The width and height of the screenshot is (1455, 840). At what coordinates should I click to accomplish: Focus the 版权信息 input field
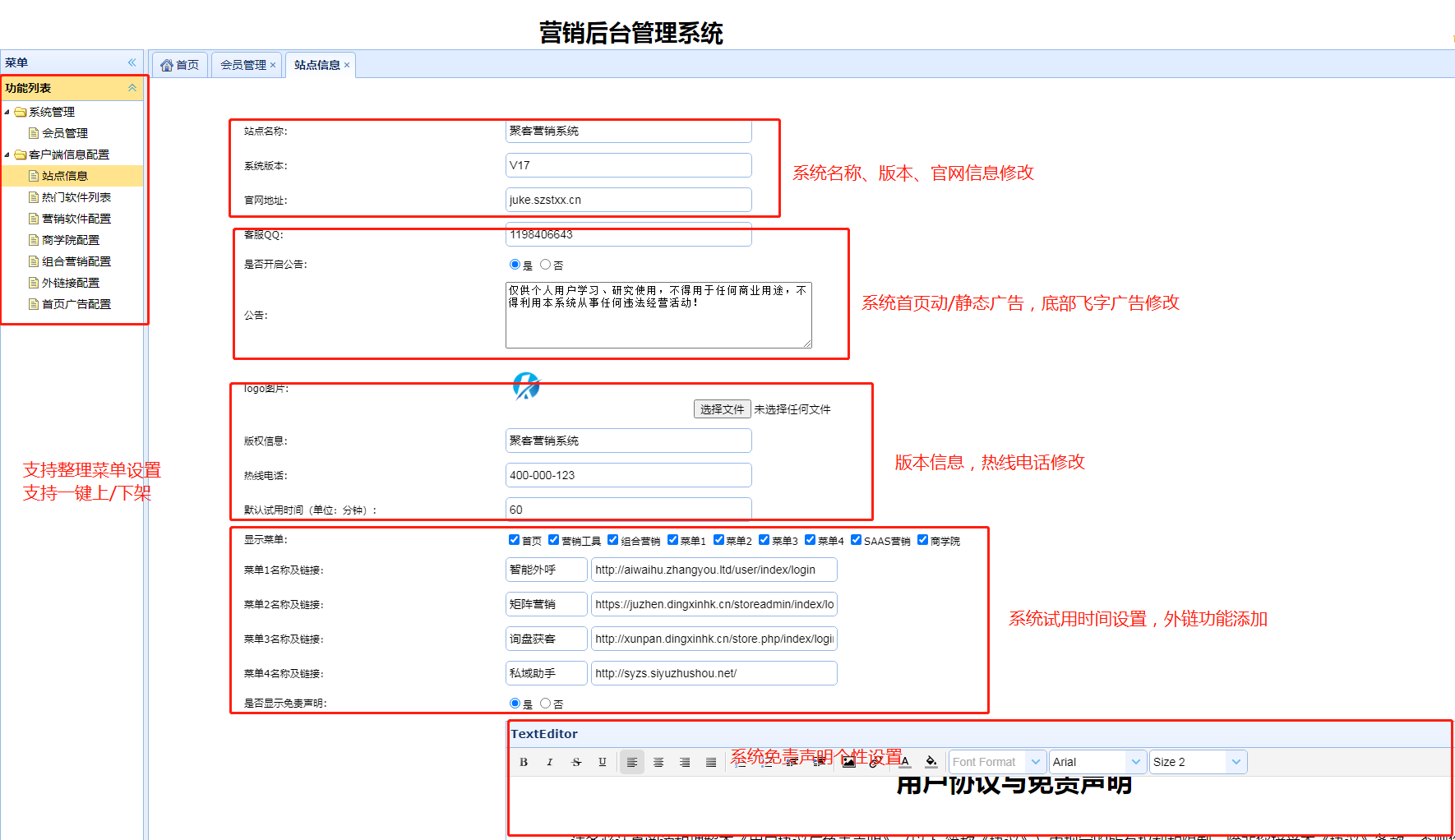pos(629,441)
